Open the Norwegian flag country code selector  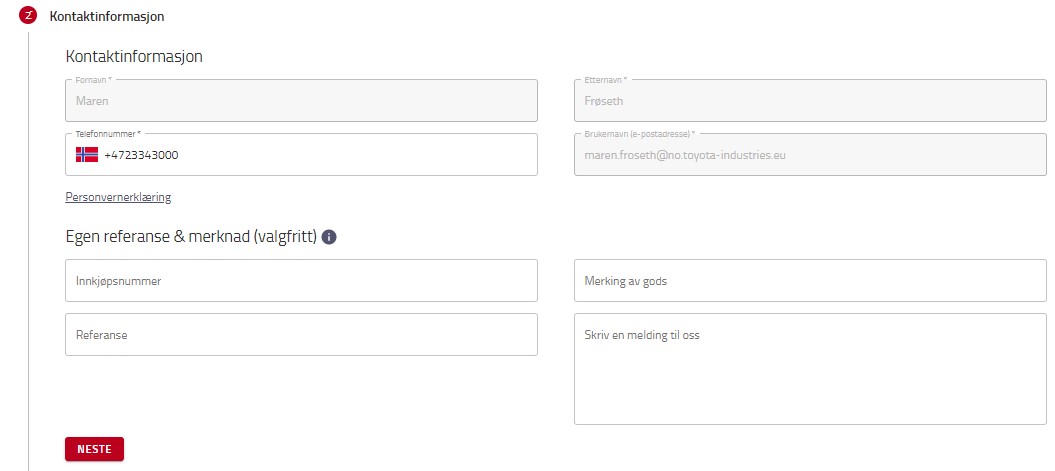[87, 155]
